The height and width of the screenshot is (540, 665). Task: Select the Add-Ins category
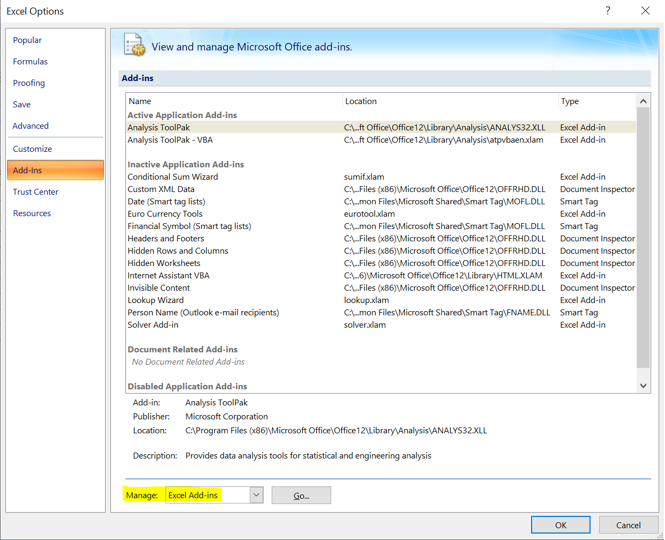55,170
